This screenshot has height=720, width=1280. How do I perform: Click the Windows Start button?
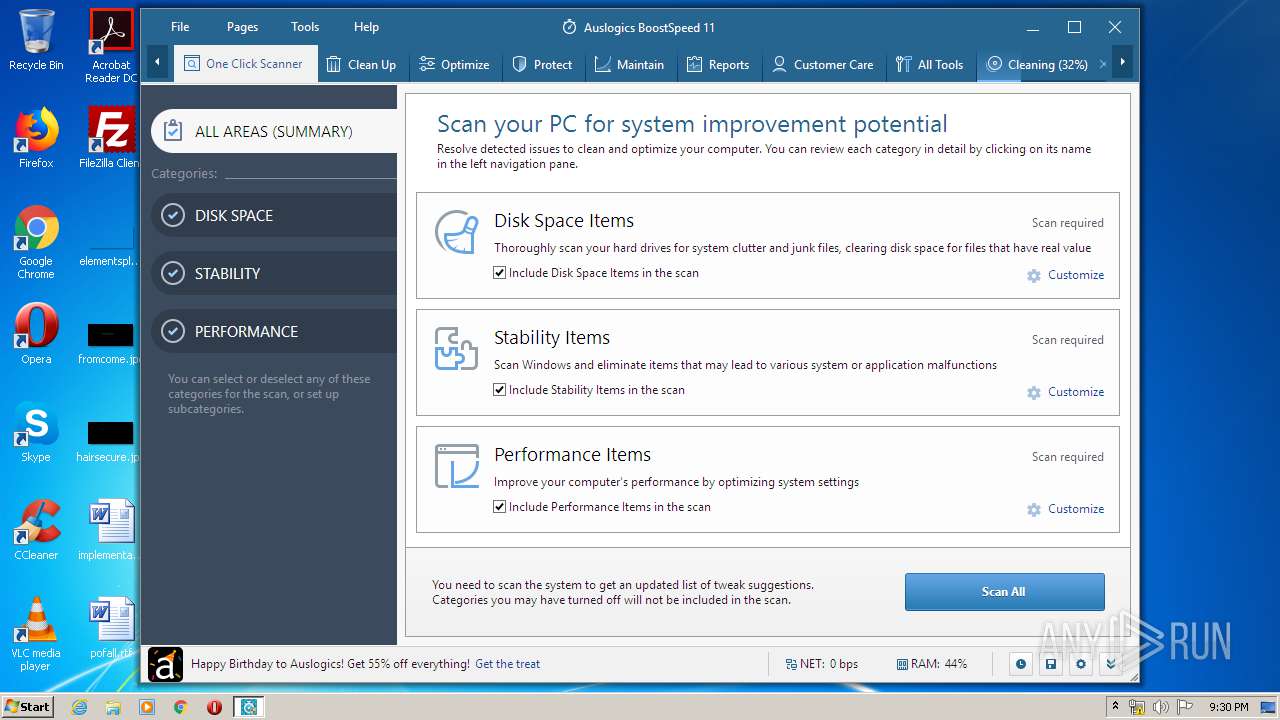point(27,707)
